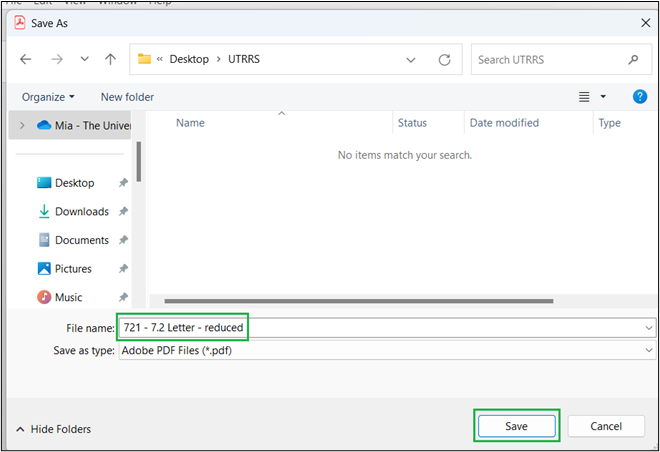Select the Pictures quick access folder

pyautogui.click(x=72, y=269)
